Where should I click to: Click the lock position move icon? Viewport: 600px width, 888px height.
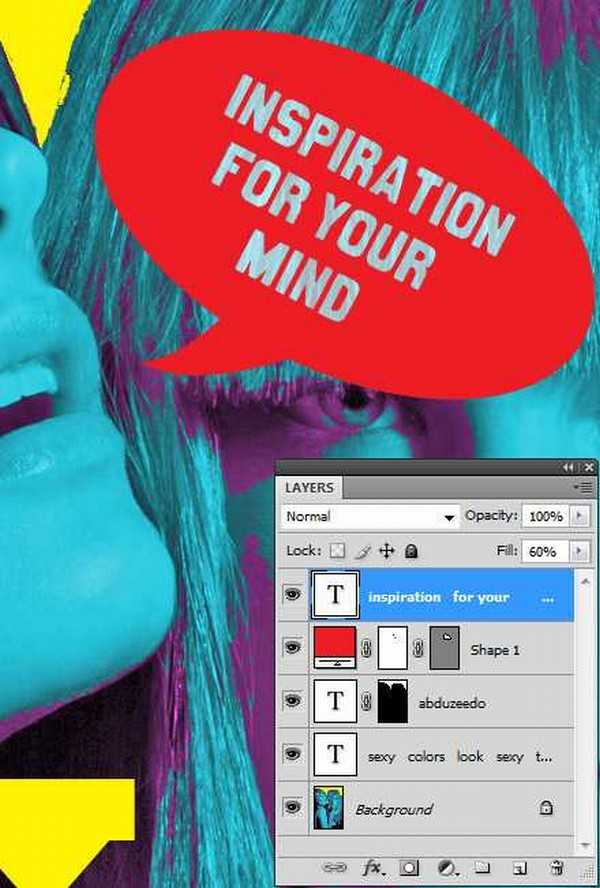click(388, 551)
